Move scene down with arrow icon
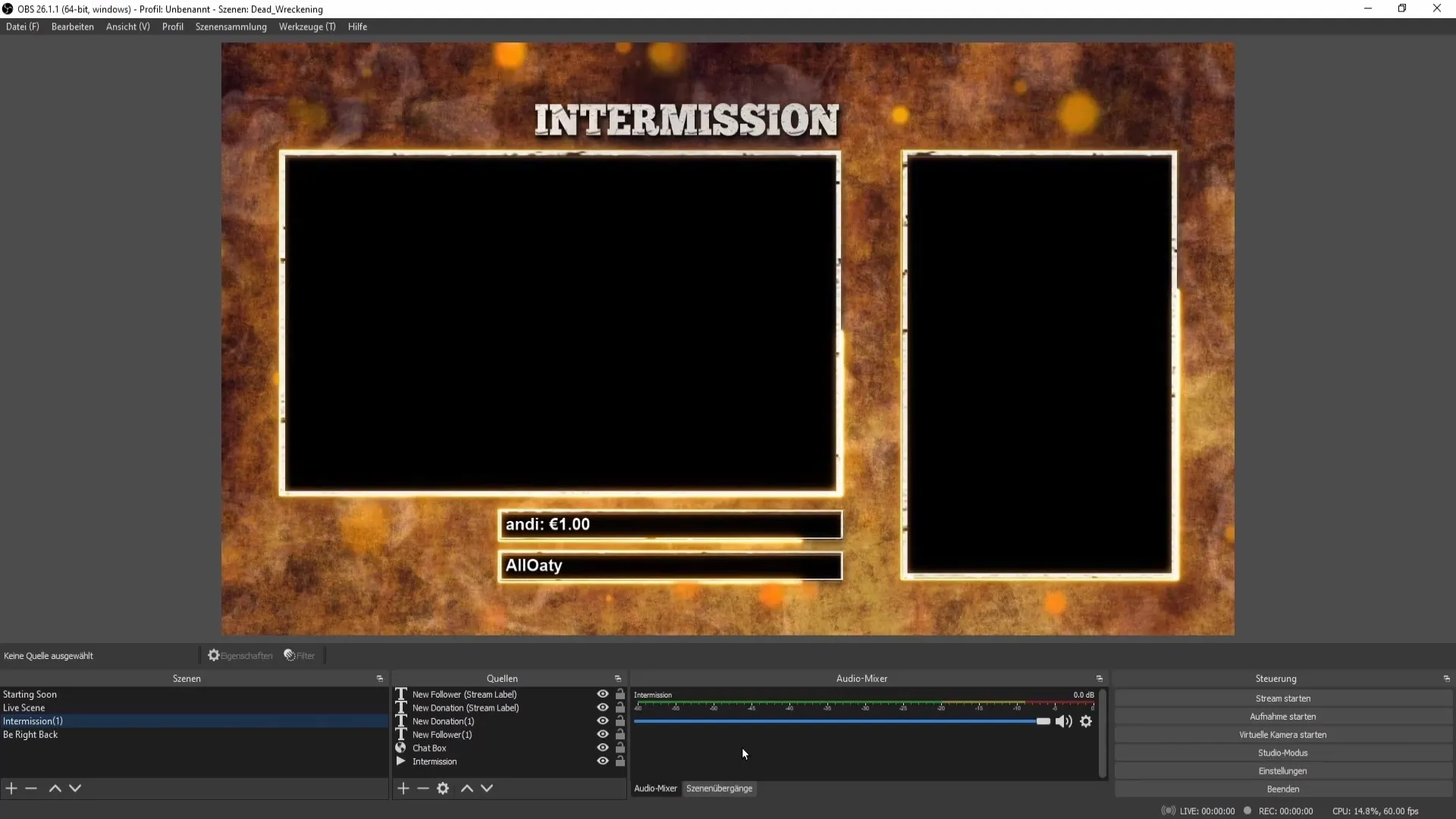Image resolution: width=1456 pixels, height=819 pixels. click(75, 789)
